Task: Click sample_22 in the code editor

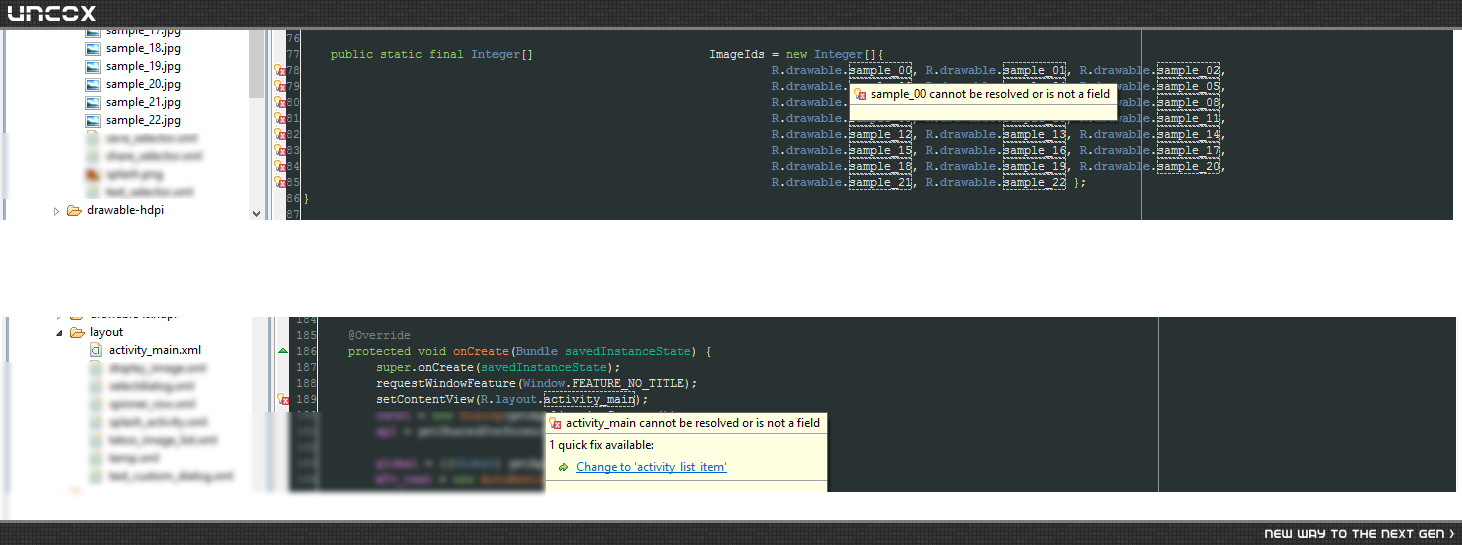Action: [1035, 183]
